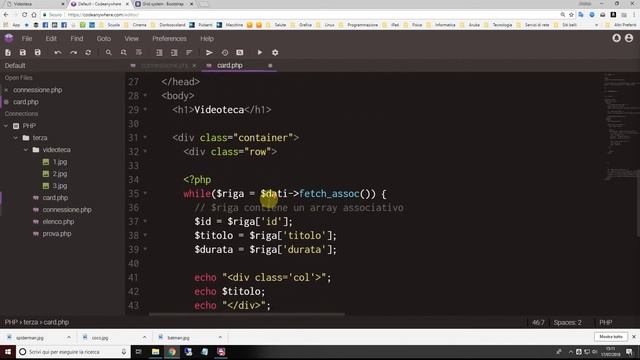Click the Windows taskbar search box

click(x=73, y=351)
